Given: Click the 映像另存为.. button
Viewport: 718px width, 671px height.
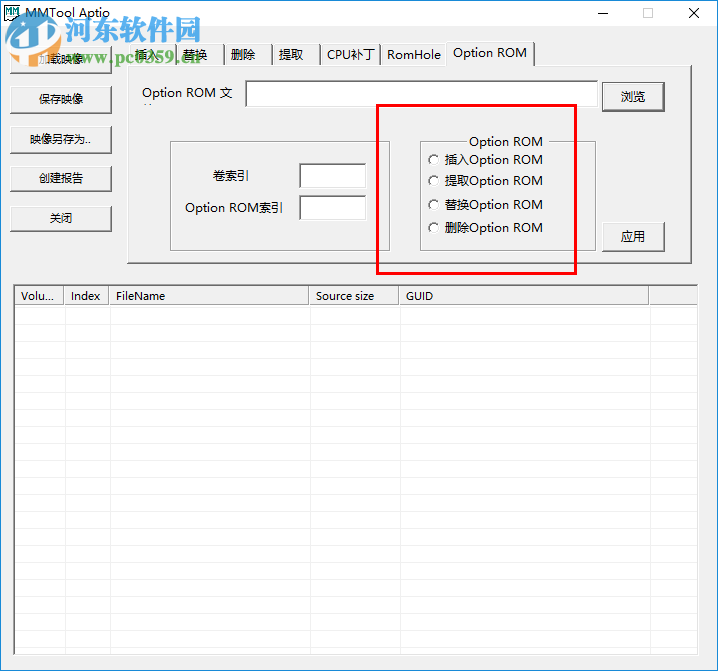Looking at the screenshot, I should (x=61, y=139).
